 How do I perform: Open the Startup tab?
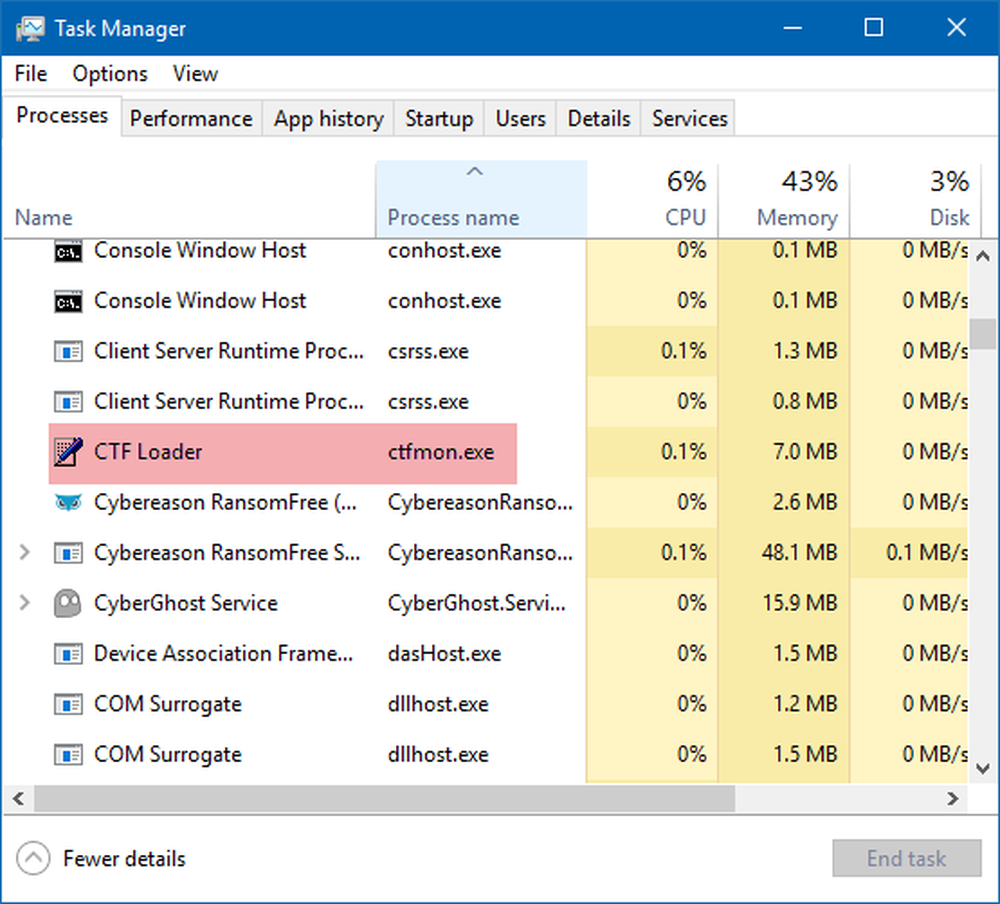[x=439, y=119]
